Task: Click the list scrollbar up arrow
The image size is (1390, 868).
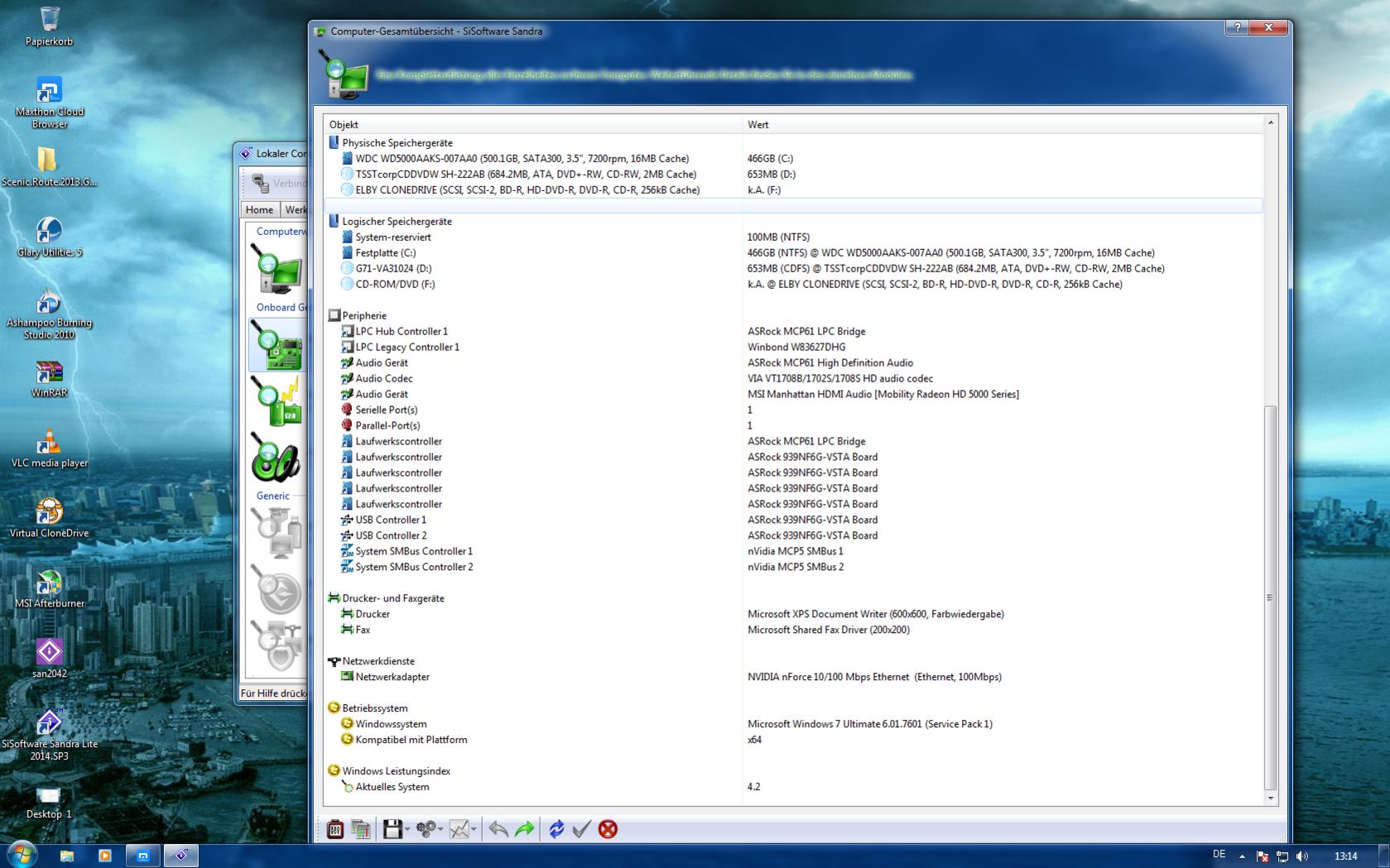Action: pos(1271,123)
